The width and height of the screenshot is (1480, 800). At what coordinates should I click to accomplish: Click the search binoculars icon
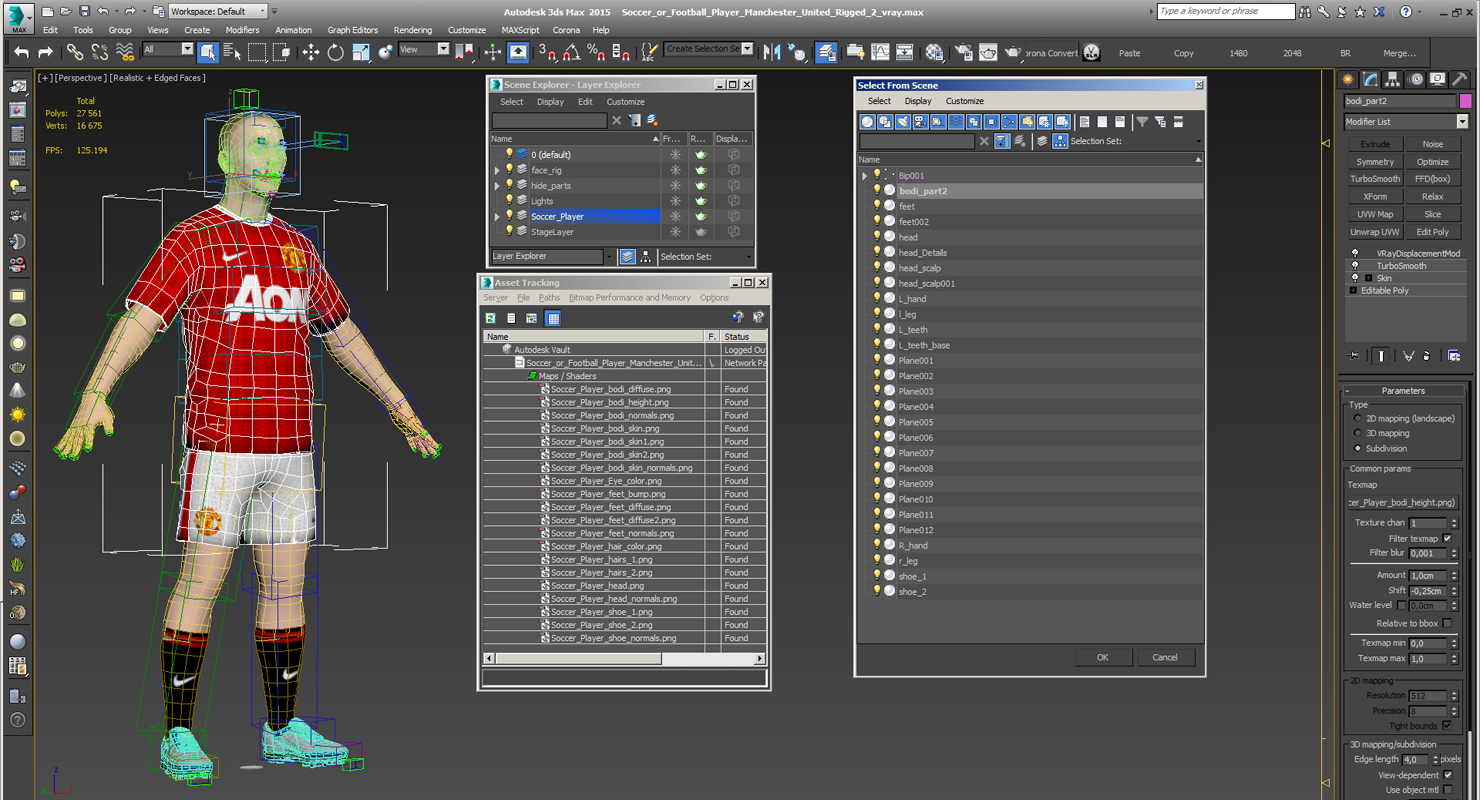coord(1306,11)
